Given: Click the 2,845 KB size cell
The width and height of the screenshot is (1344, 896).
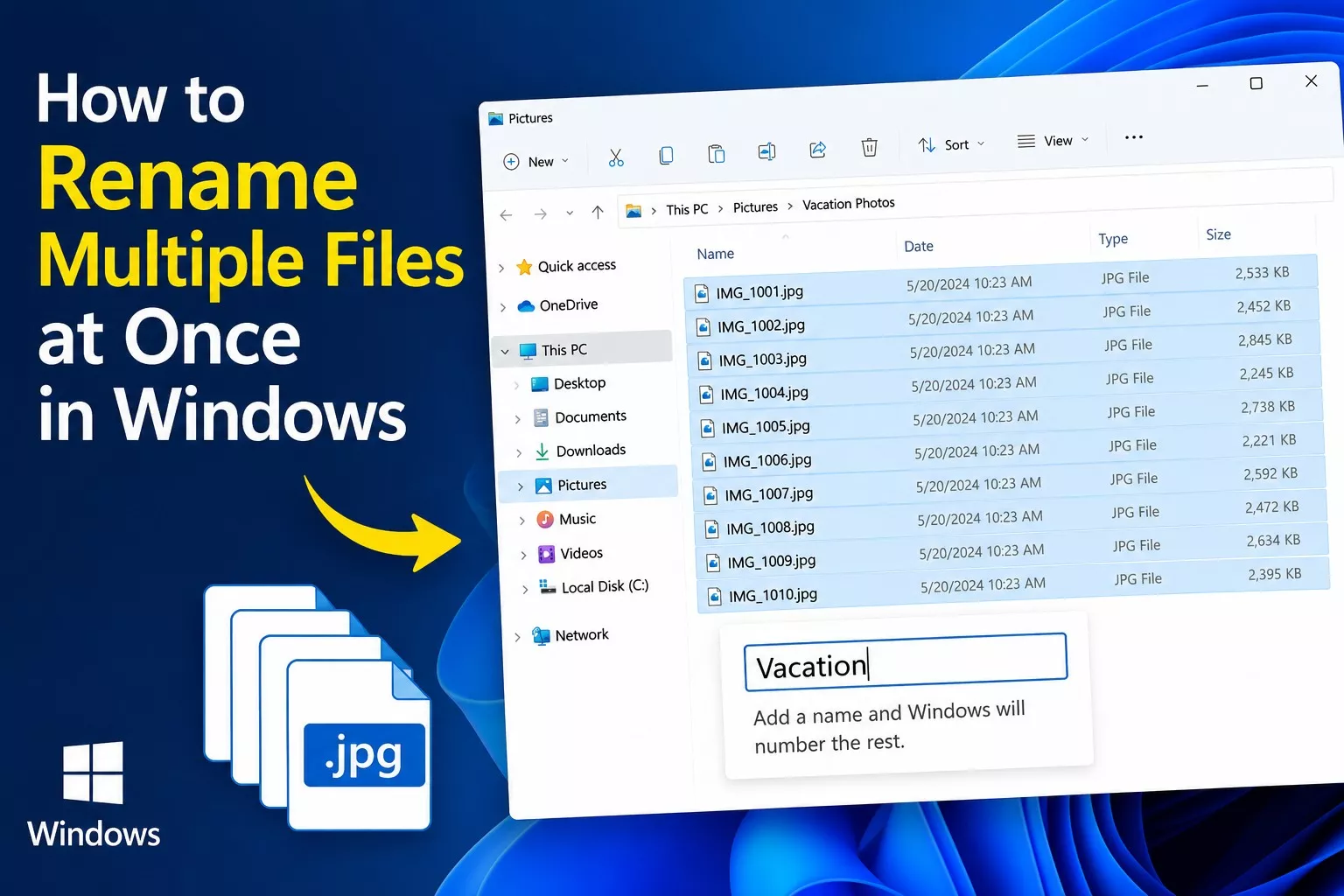Looking at the screenshot, I should coord(1264,340).
